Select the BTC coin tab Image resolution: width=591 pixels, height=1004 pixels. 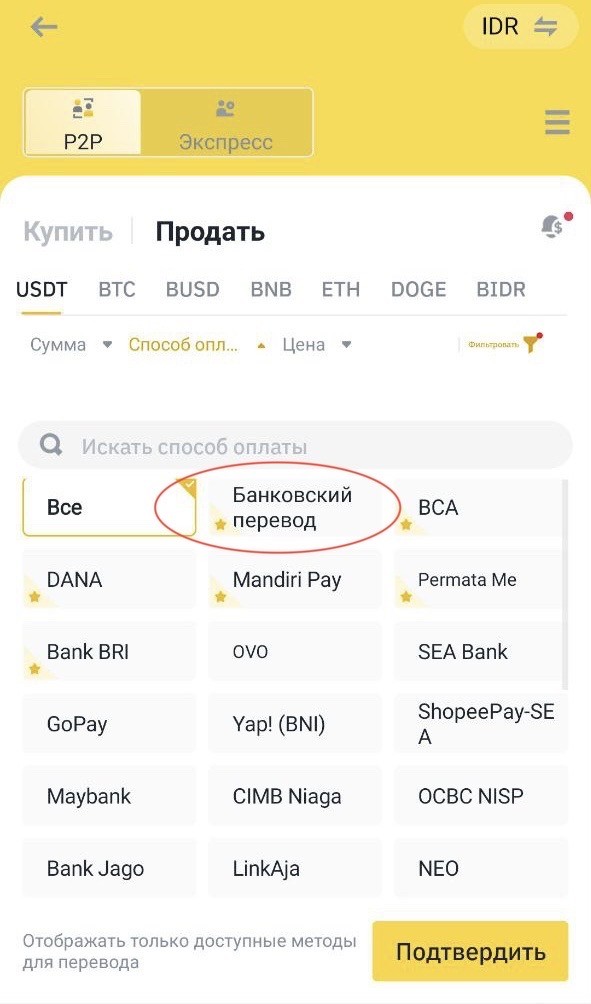[x=117, y=289]
